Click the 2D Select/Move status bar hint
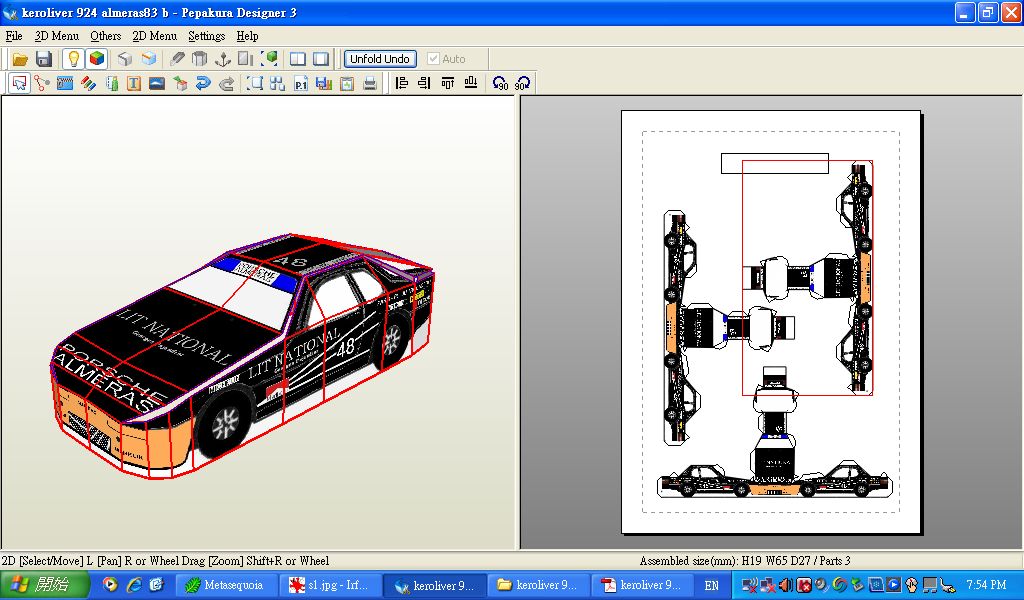Screen dimensions: 1024x600 (x=165, y=561)
